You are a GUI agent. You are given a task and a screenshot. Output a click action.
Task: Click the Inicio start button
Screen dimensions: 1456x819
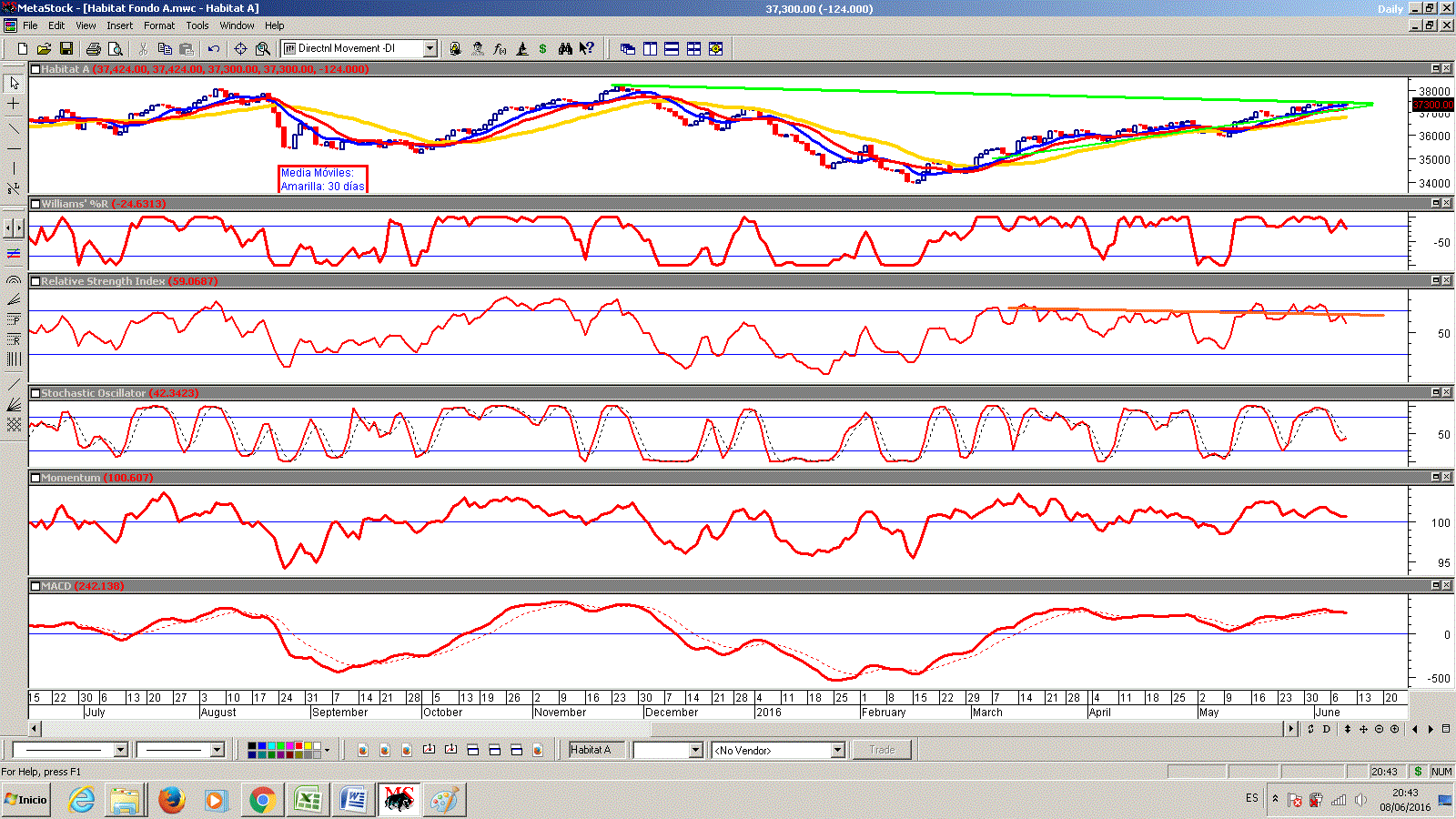[25, 800]
